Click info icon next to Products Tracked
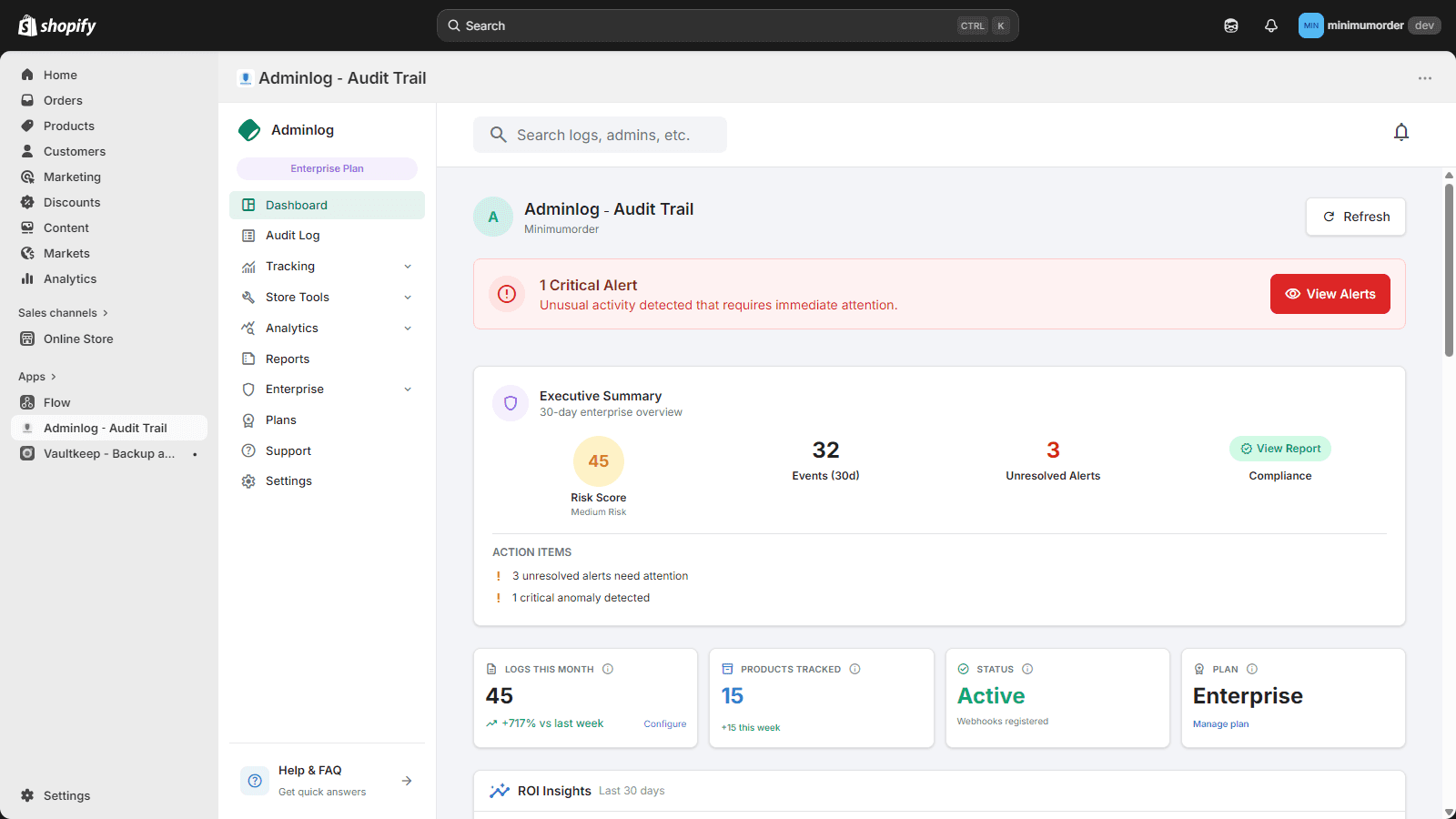Image resolution: width=1456 pixels, height=819 pixels. (854, 669)
